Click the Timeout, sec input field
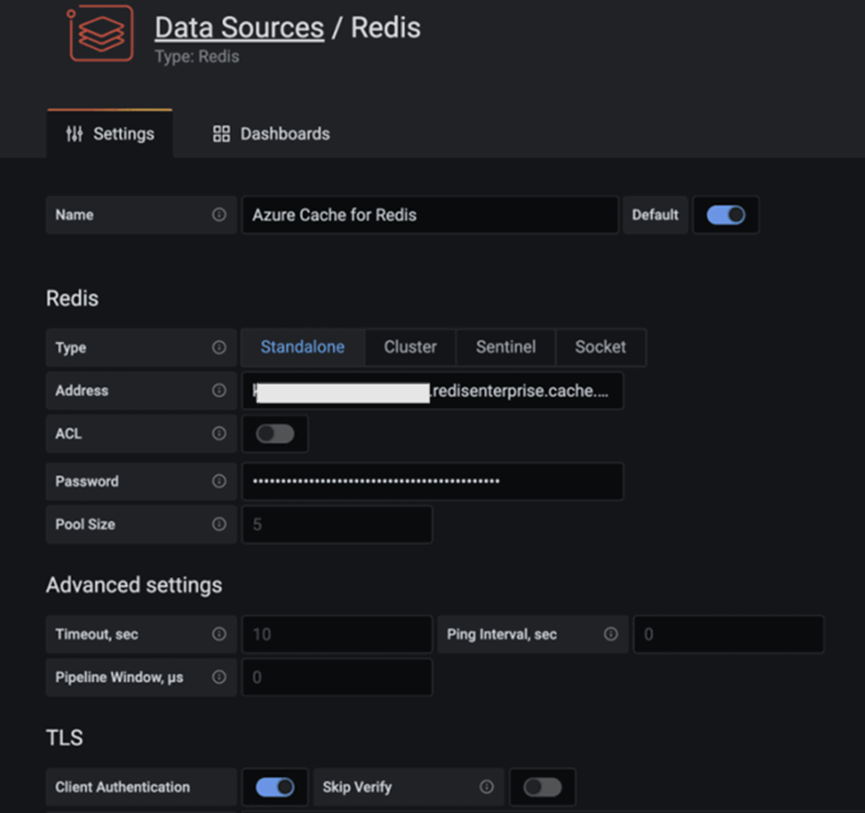 [x=337, y=634]
